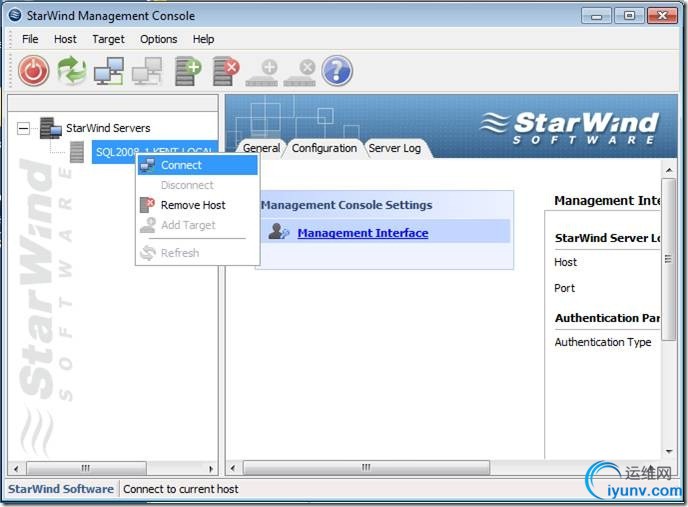Click the 'Connect to current host' status text

pos(181,489)
